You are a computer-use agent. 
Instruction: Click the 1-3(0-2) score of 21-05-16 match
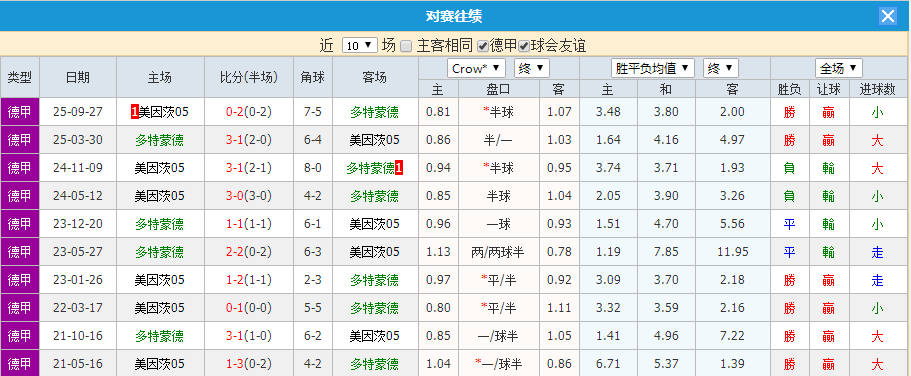point(249,364)
